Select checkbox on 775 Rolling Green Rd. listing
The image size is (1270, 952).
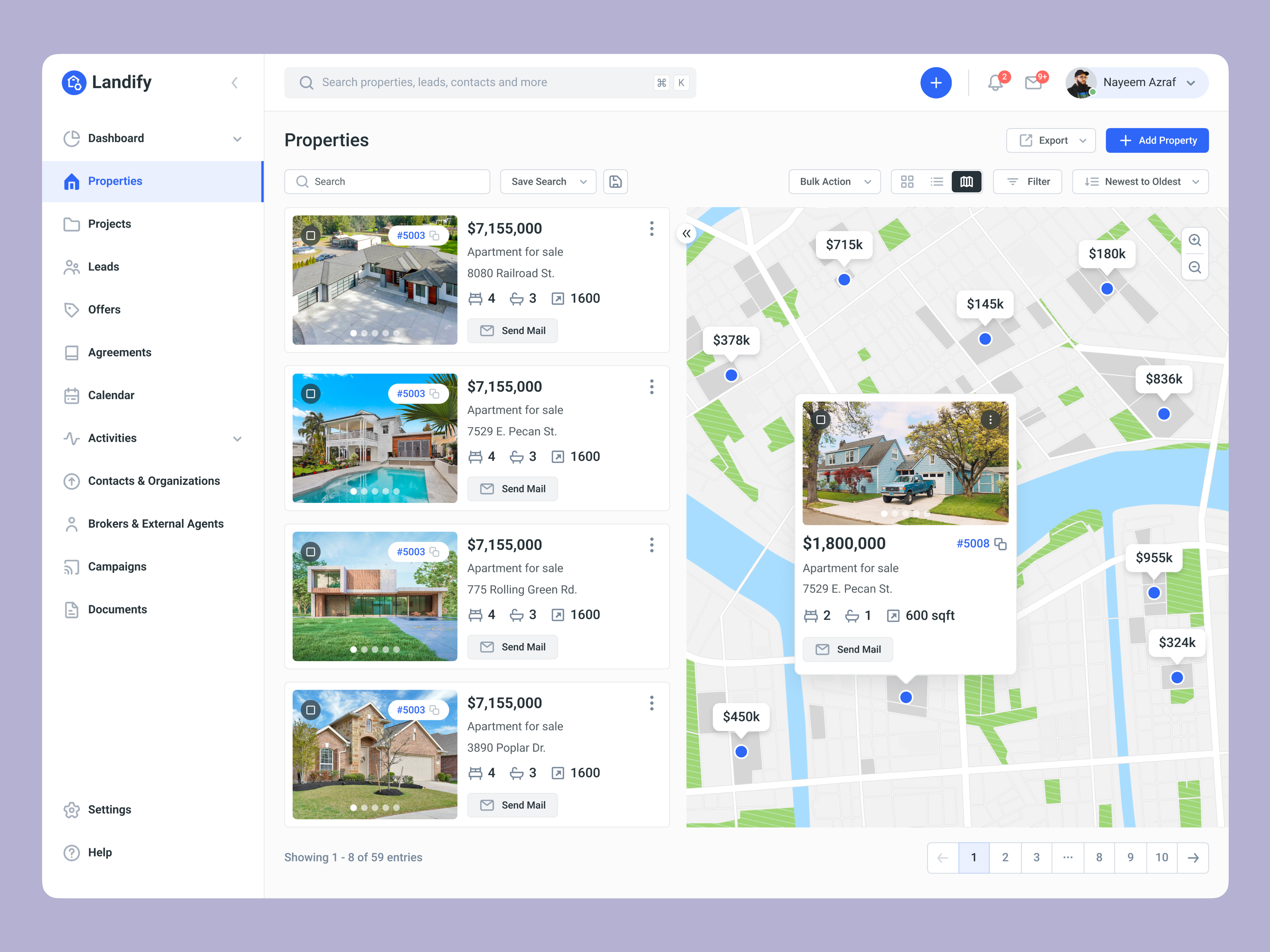tap(311, 551)
